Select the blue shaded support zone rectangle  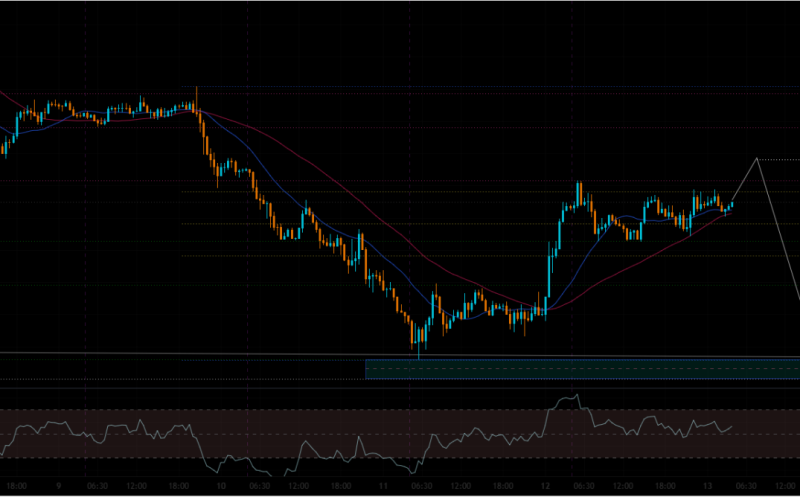(x=582, y=369)
